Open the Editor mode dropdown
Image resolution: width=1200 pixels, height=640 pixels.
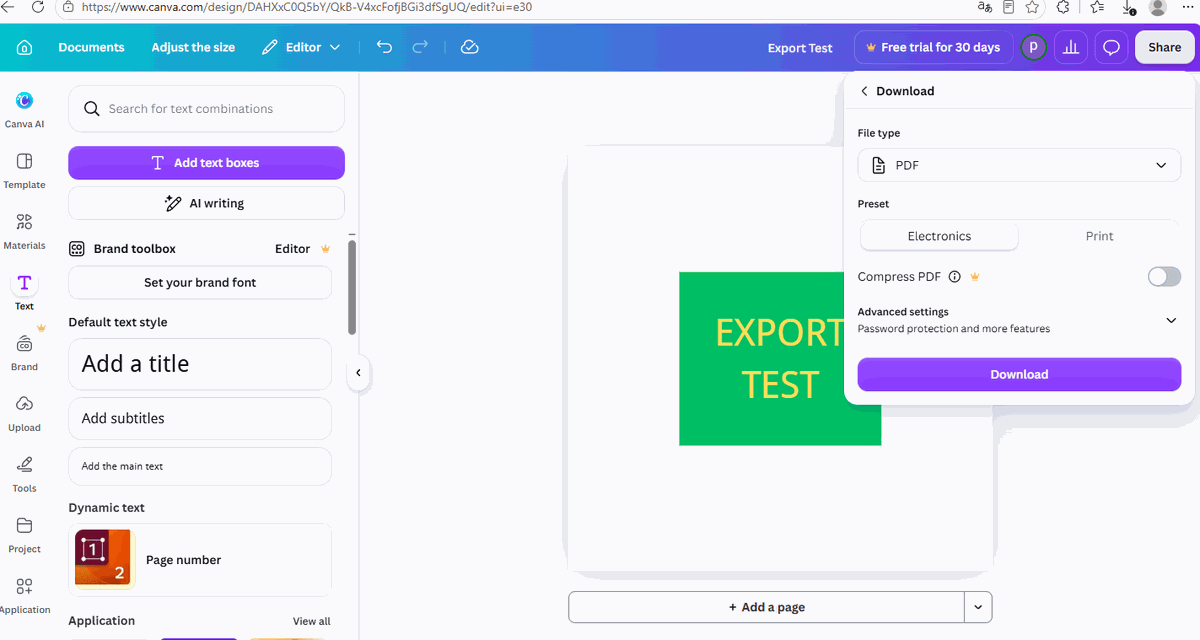click(301, 47)
